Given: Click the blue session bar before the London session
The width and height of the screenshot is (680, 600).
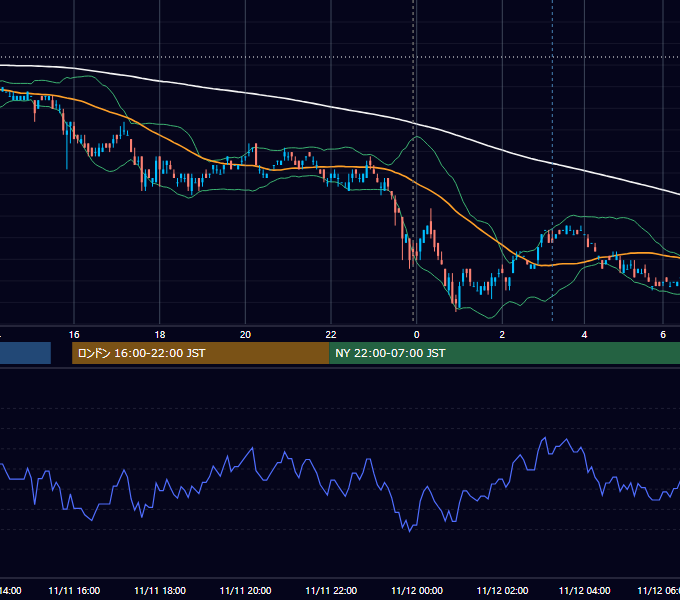Looking at the screenshot, I should click(25, 353).
